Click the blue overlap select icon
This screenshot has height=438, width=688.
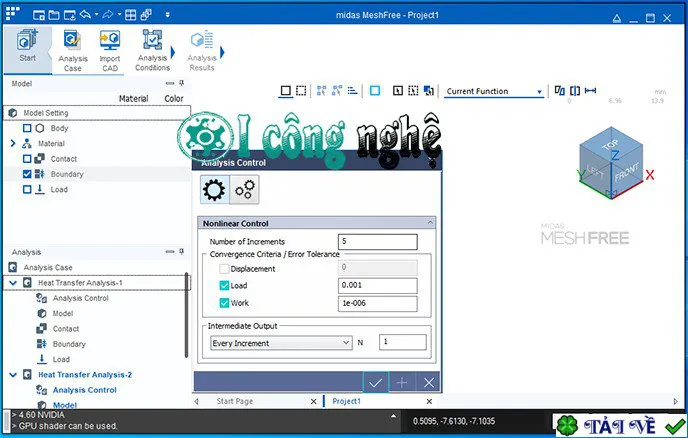429,90
